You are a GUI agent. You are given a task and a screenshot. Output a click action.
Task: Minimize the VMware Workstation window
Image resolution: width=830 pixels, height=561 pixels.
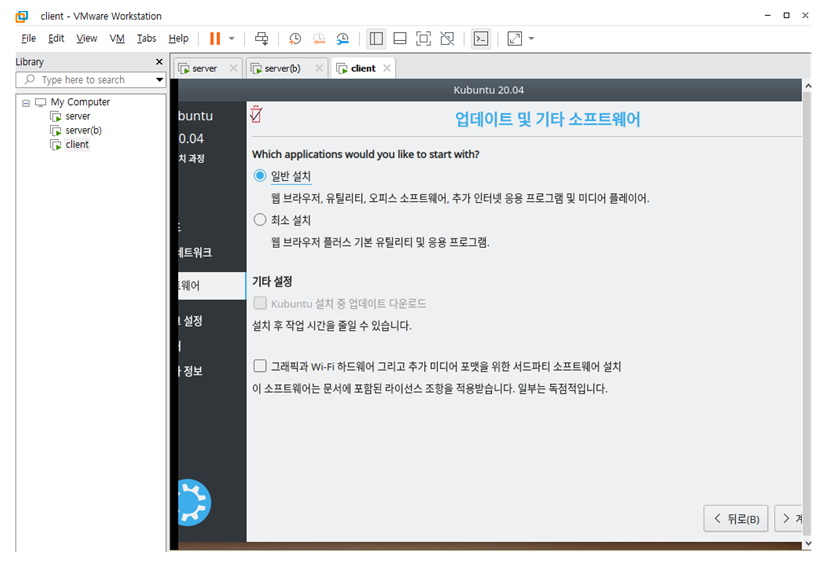[768, 16]
